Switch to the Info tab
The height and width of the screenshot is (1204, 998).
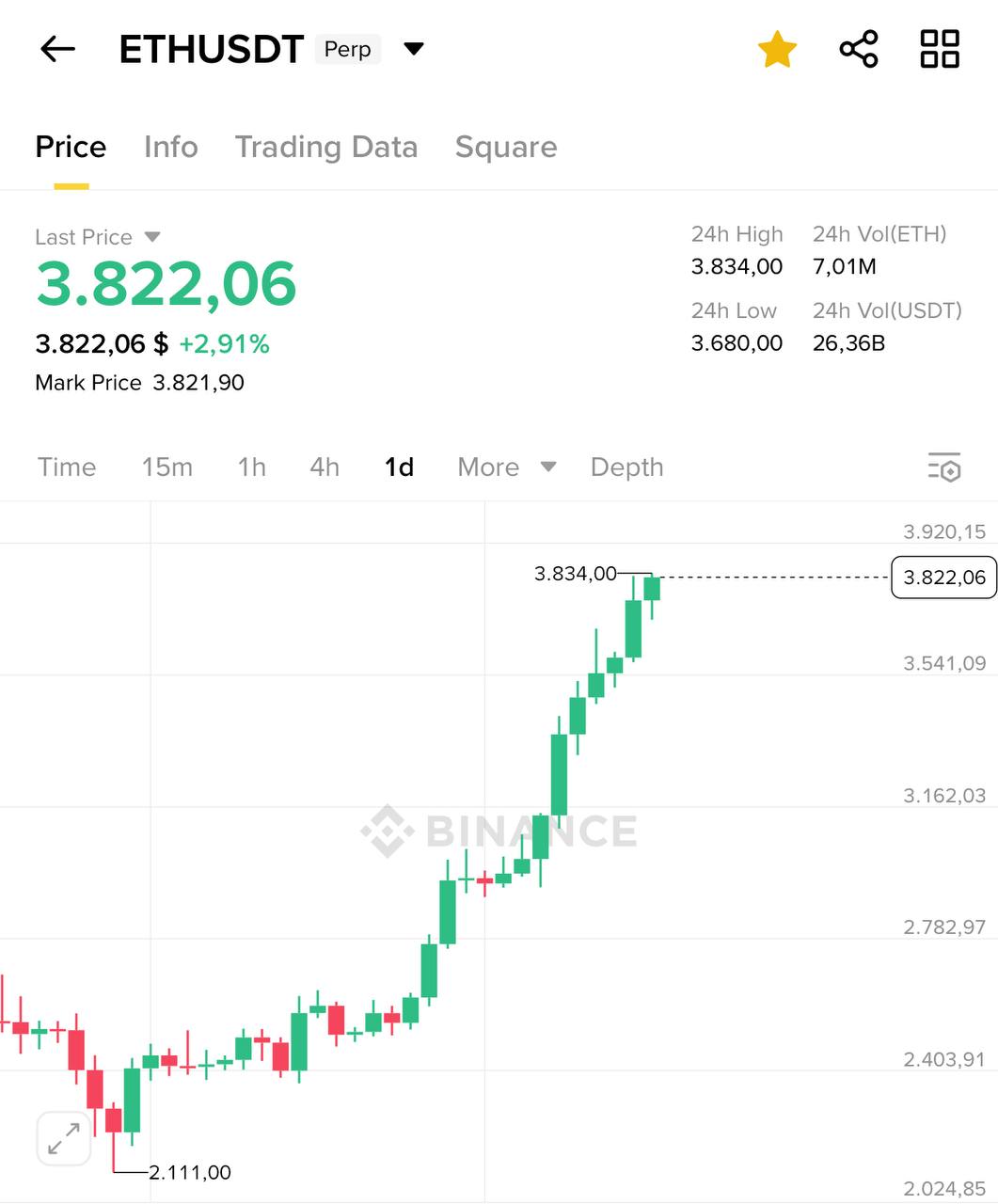pos(170,147)
